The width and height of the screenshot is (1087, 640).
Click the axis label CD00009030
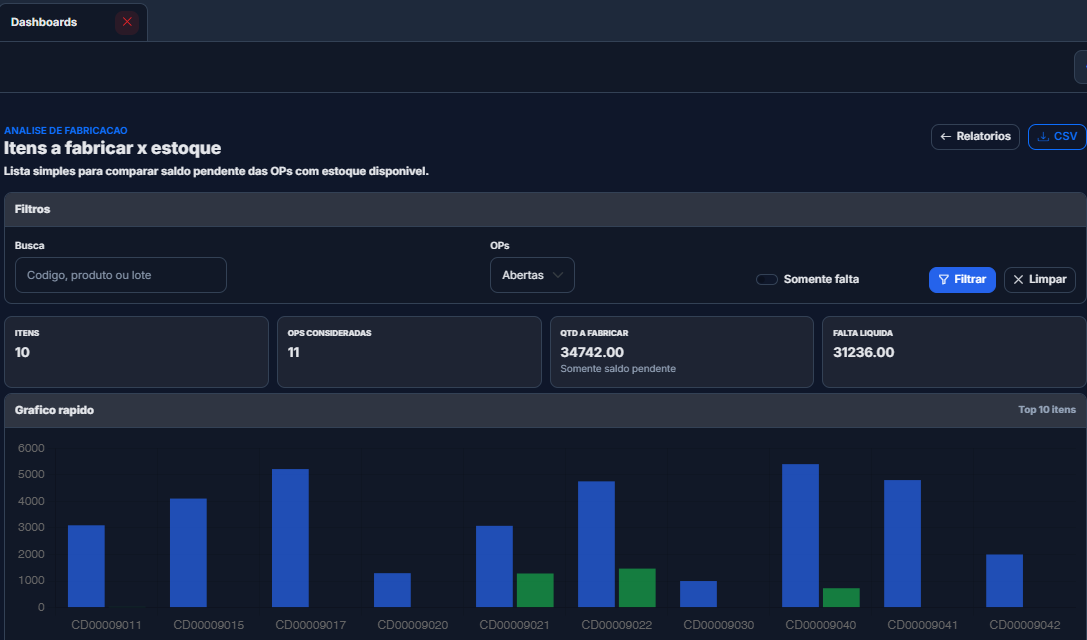[x=718, y=625]
